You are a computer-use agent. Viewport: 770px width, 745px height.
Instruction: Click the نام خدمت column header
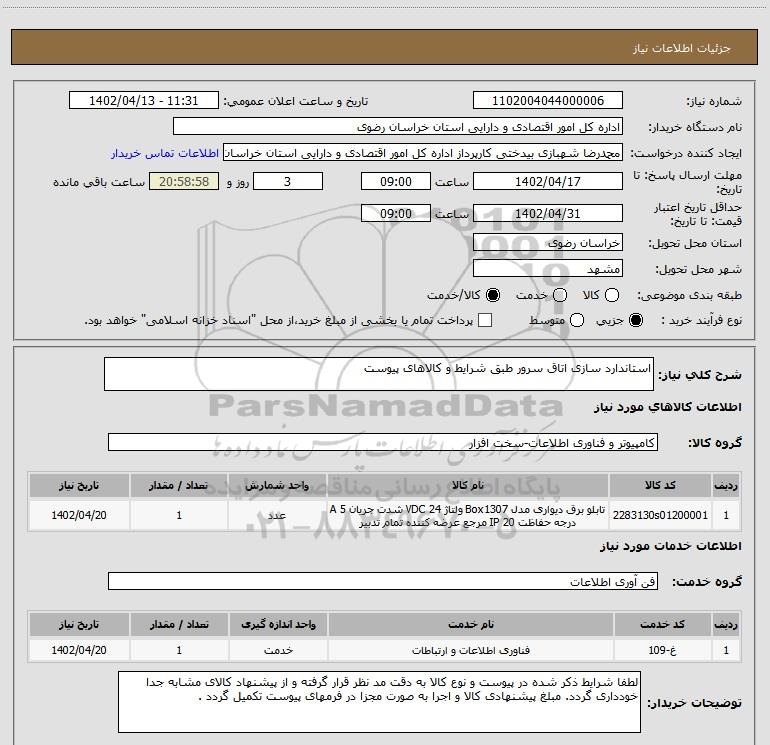coord(470,624)
